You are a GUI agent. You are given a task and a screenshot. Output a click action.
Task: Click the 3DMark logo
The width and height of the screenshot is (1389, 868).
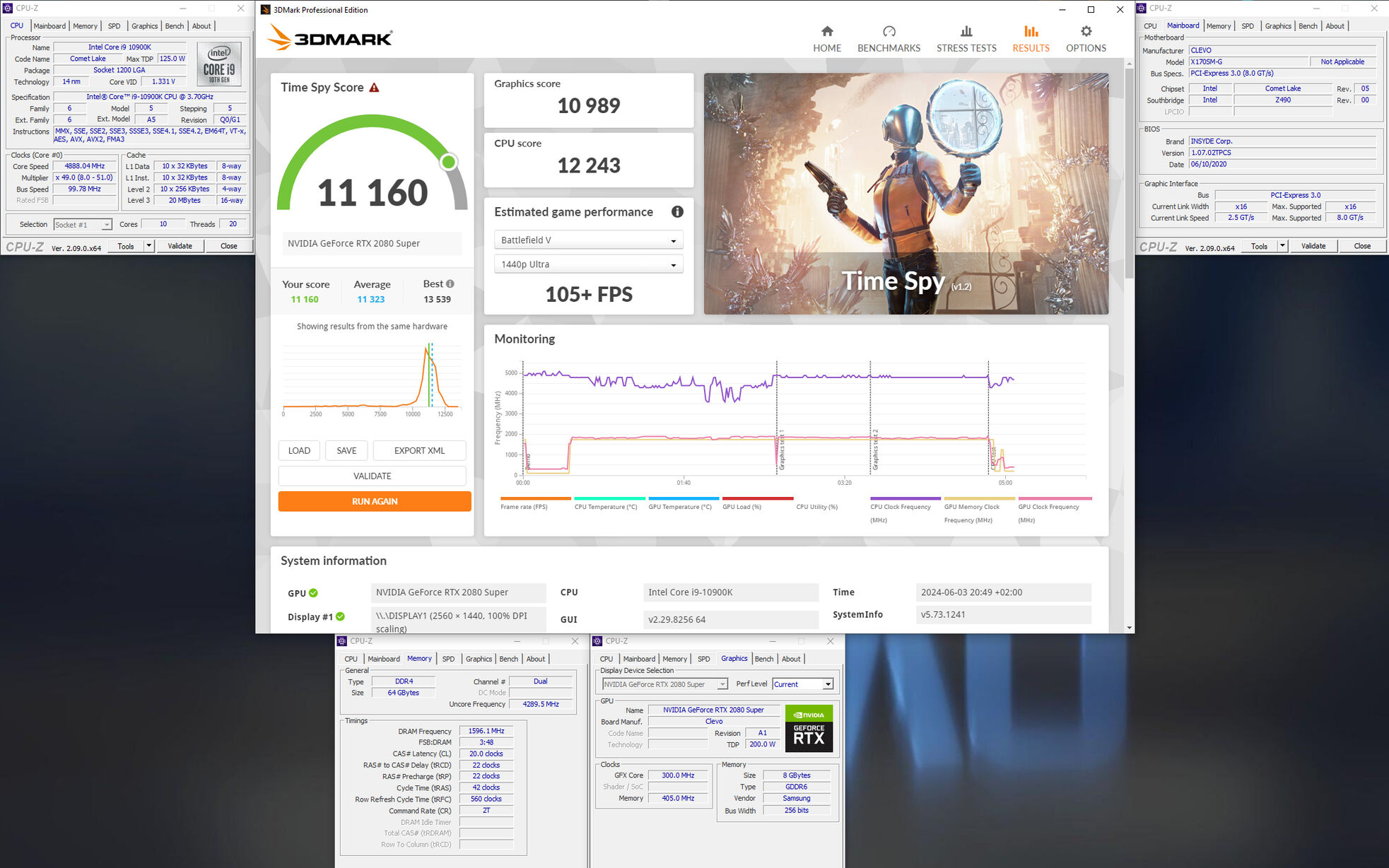pyautogui.click(x=330, y=37)
